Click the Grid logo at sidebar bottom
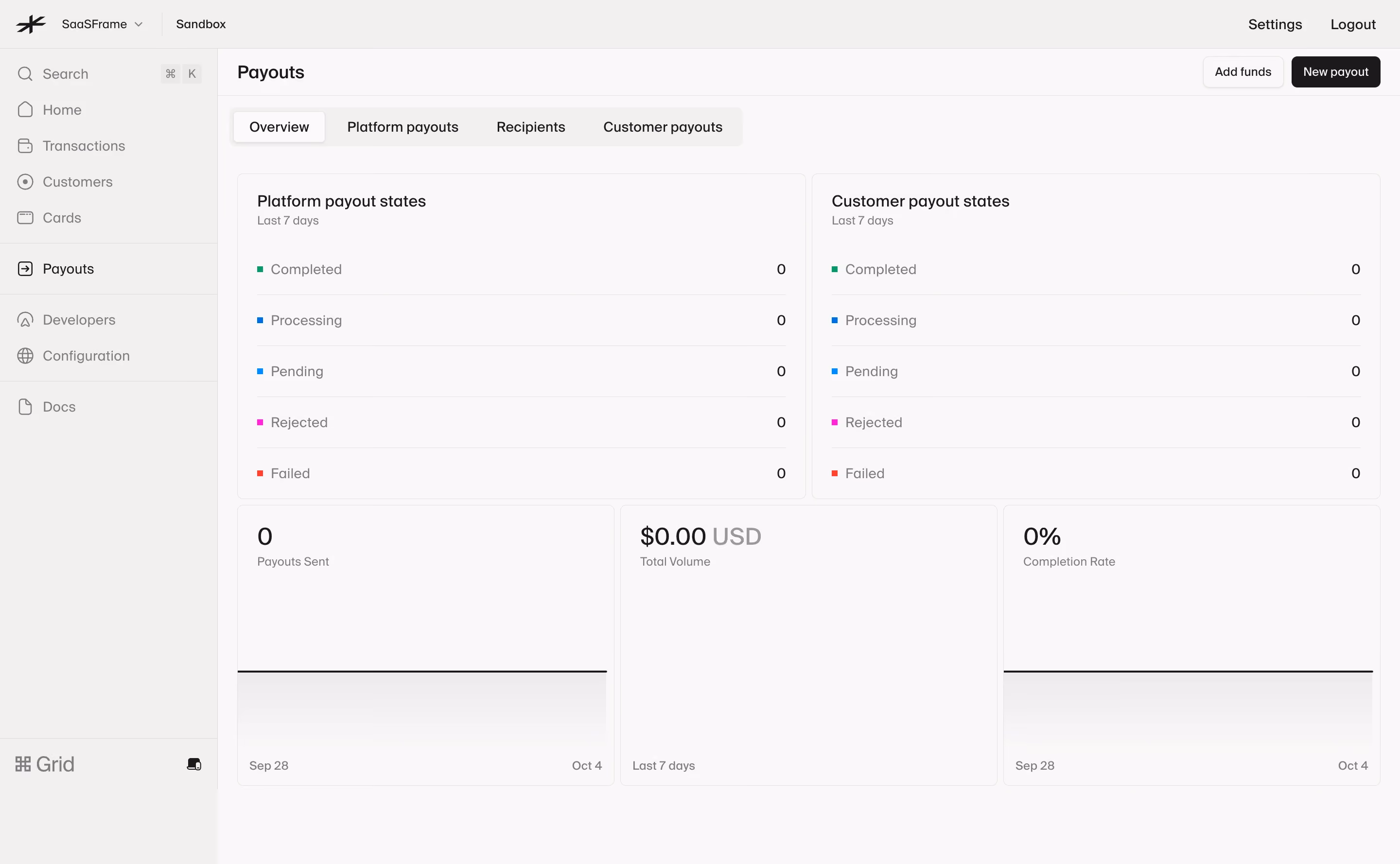The height and width of the screenshot is (864, 1400). tap(45, 764)
